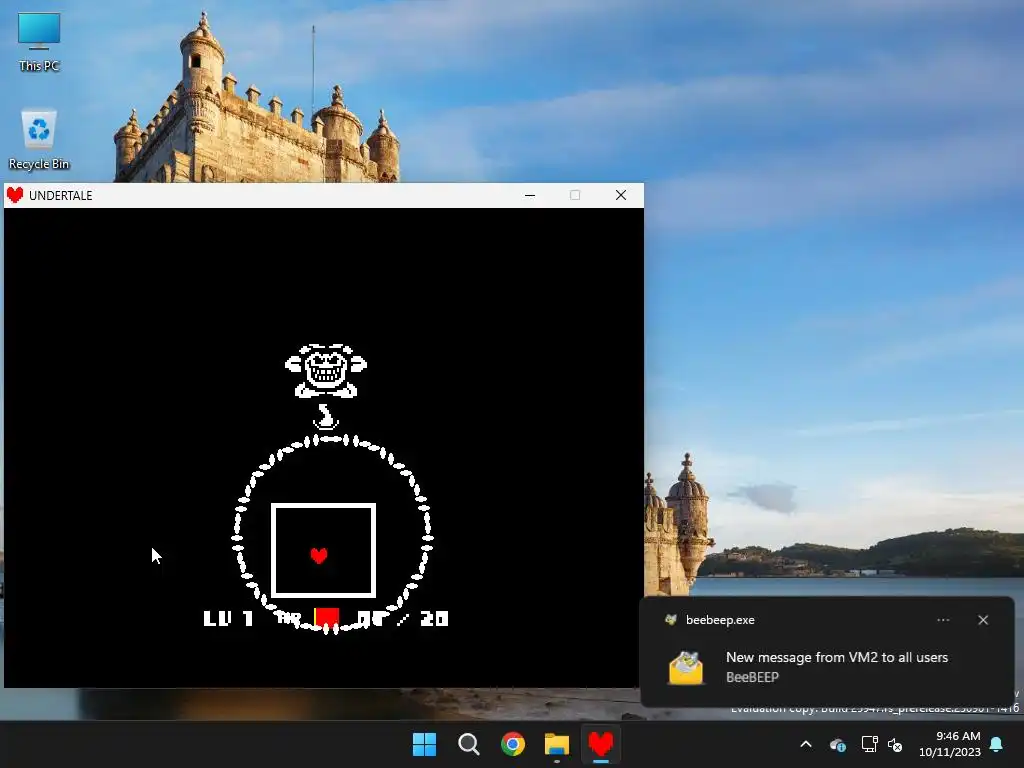The width and height of the screenshot is (1024, 768).
Task: Open the This PC desktop icon
Action: [x=39, y=42]
